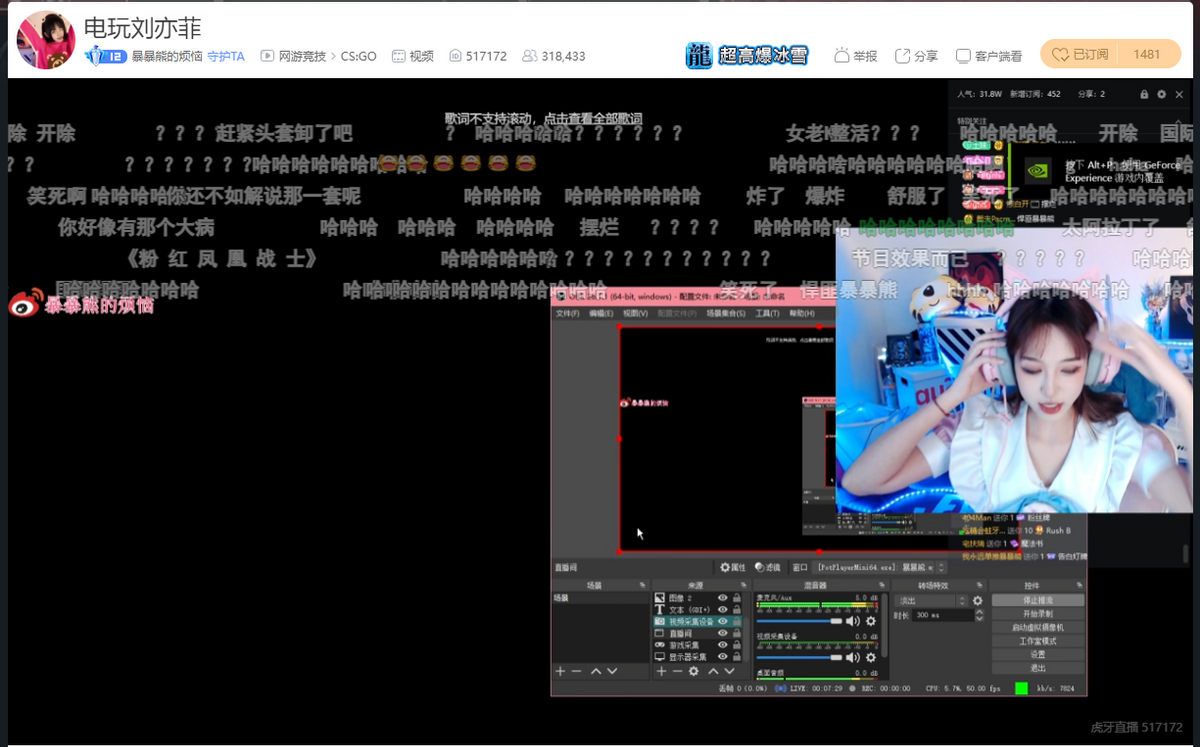
Task: Click the add source plus icon
Action: pyautogui.click(x=661, y=671)
